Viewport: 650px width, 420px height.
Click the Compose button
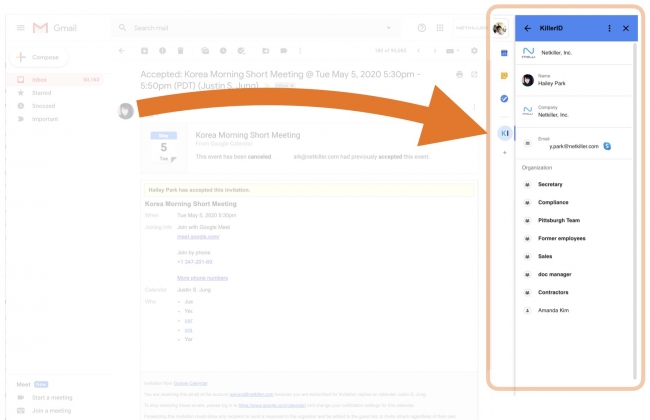(38, 57)
